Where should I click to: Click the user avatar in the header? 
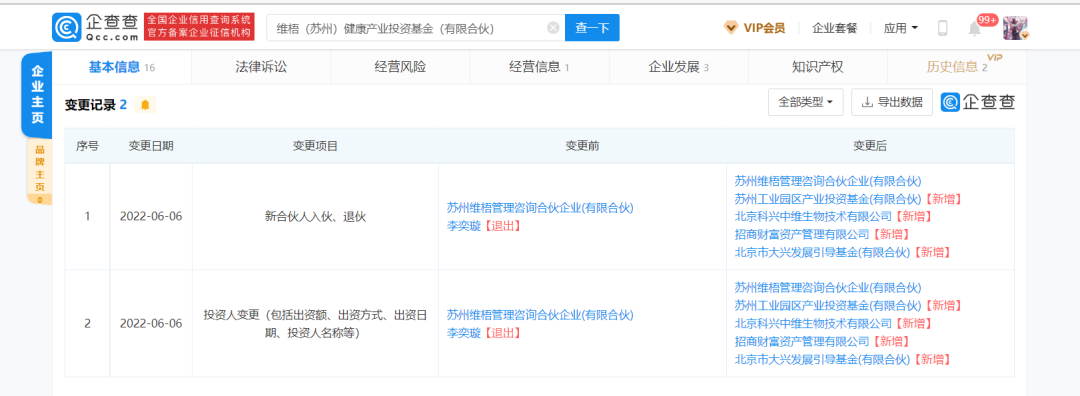coord(1015,28)
